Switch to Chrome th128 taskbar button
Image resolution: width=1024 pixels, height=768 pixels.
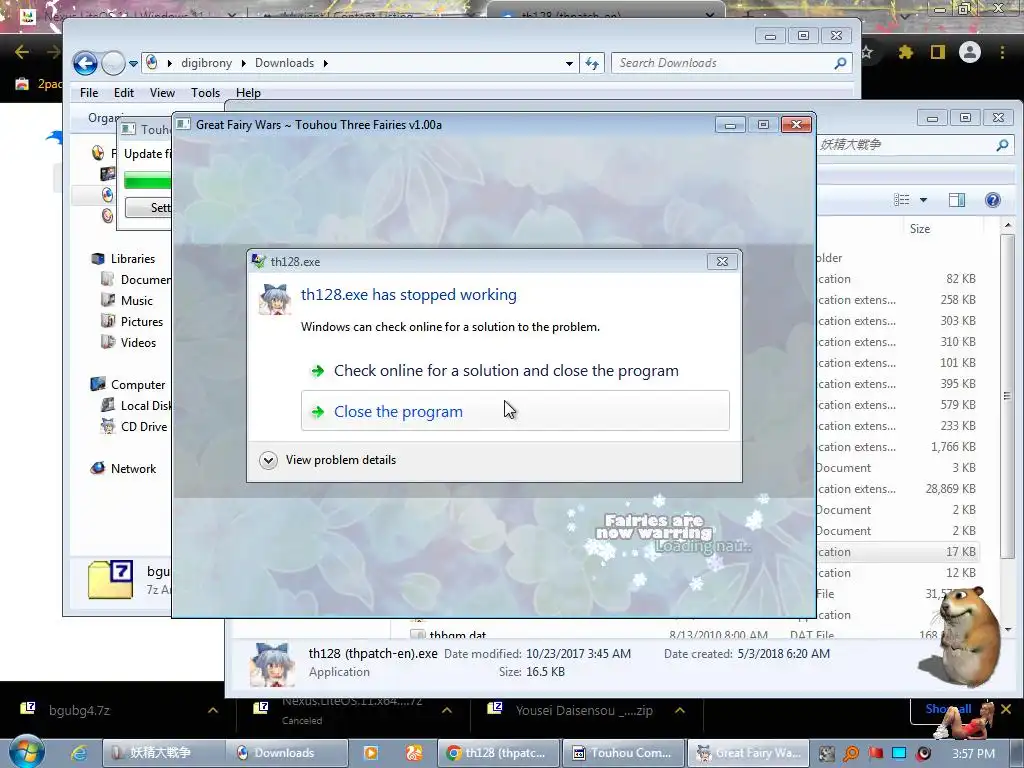pyautogui.click(x=498, y=753)
